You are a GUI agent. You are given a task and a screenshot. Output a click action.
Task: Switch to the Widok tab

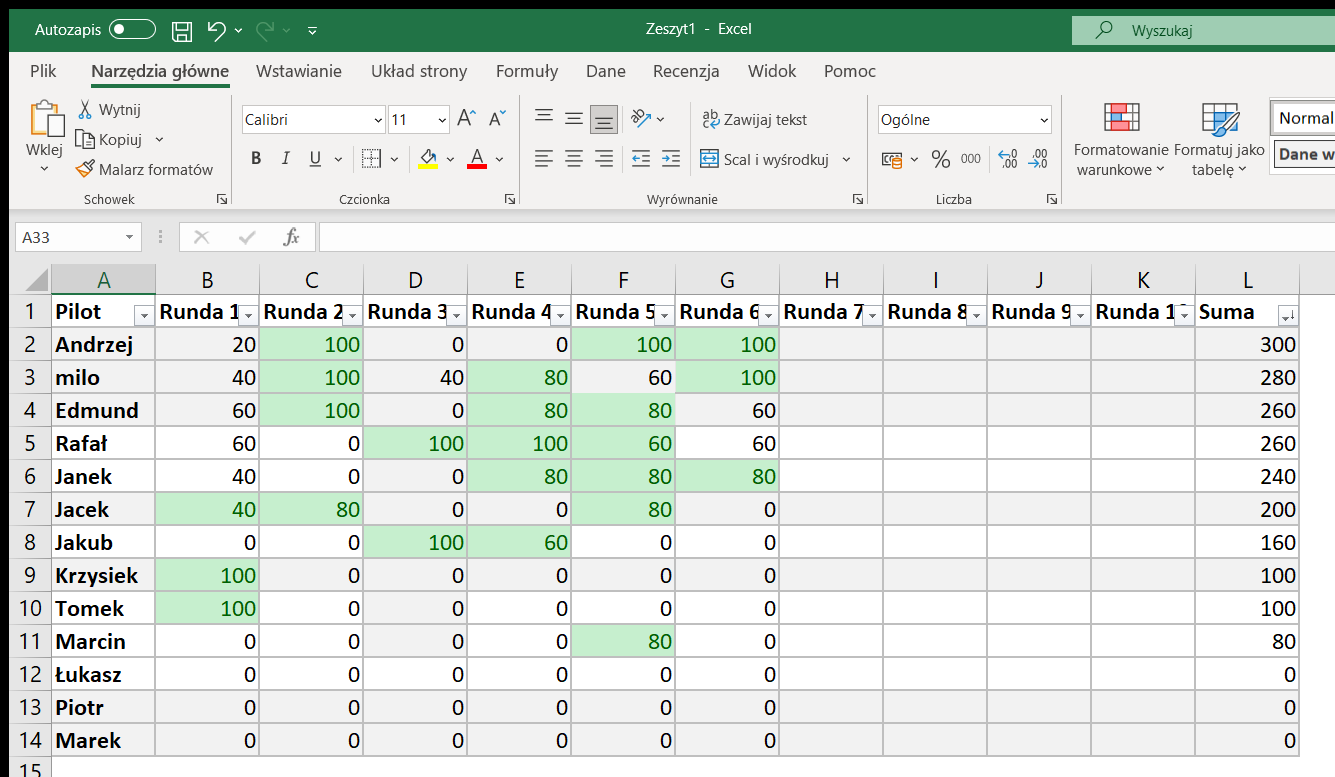(x=772, y=71)
